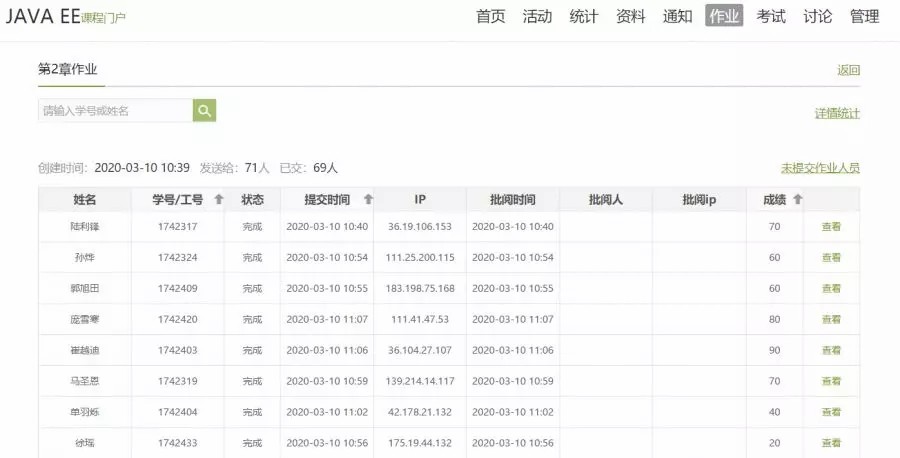The width and height of the screenshot is (900, 458).
Task: Go to the 管理 section
Action: pos(864,17)
